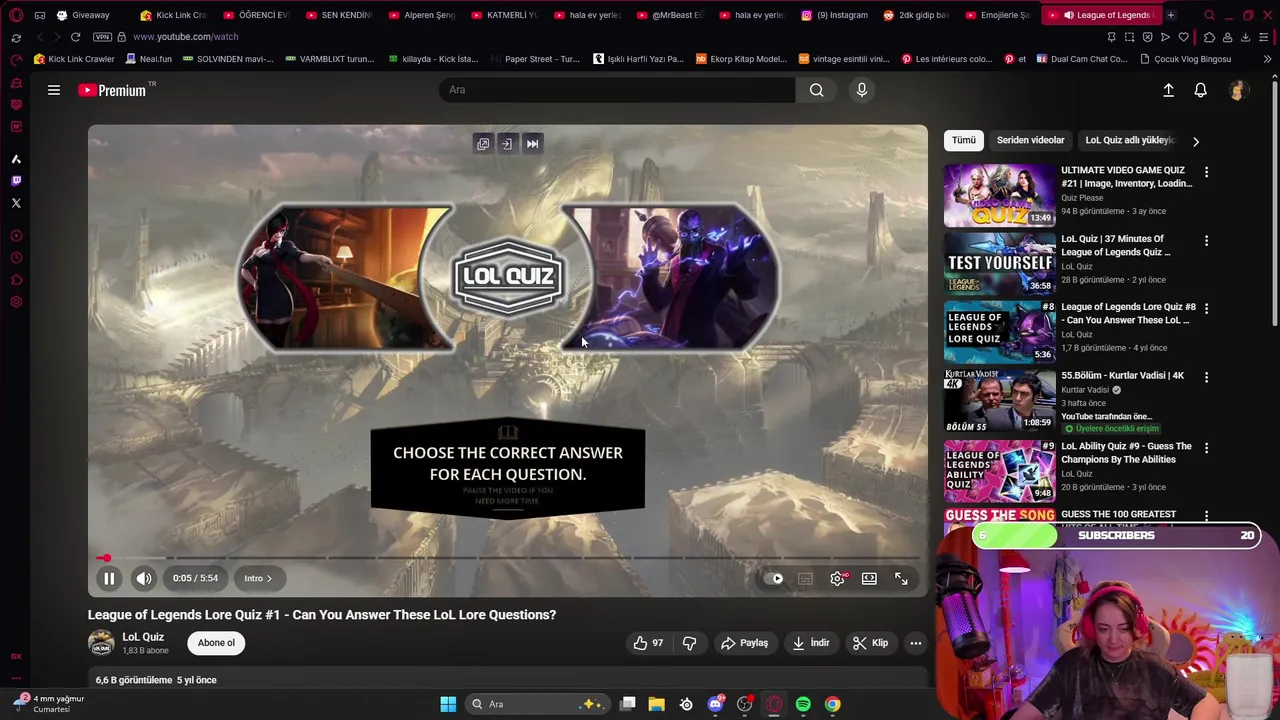Skip to the next video in the player overlay

click(x=532, y=144)
